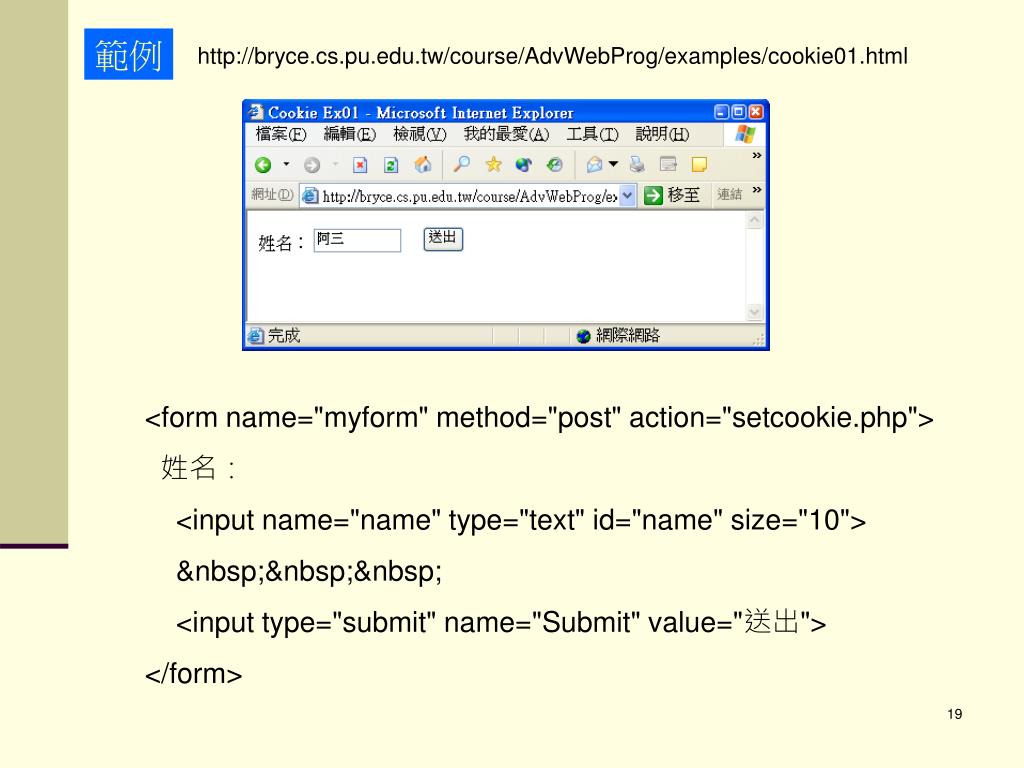Image resolution: width=1024 pixels, height=768 pixels.
Task: Open the address bar URL dropdown
Action: (627, 195)
